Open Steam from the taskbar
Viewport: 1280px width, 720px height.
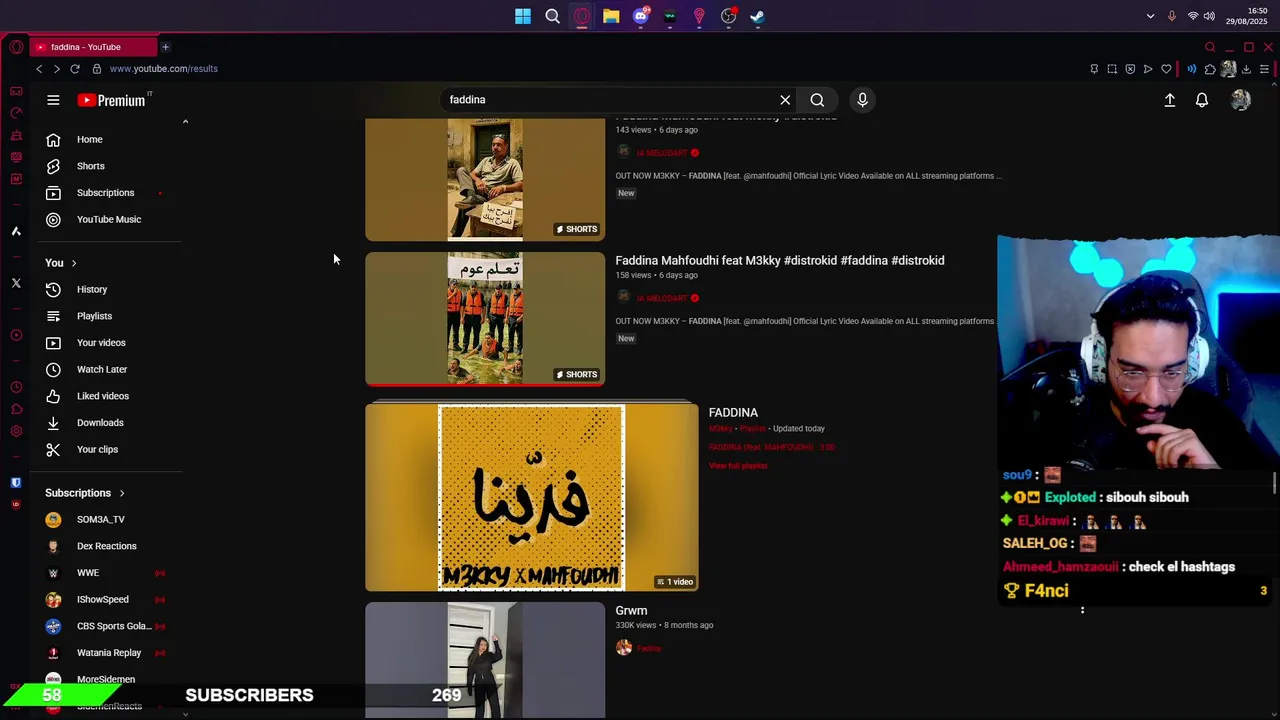coord(758,16)
